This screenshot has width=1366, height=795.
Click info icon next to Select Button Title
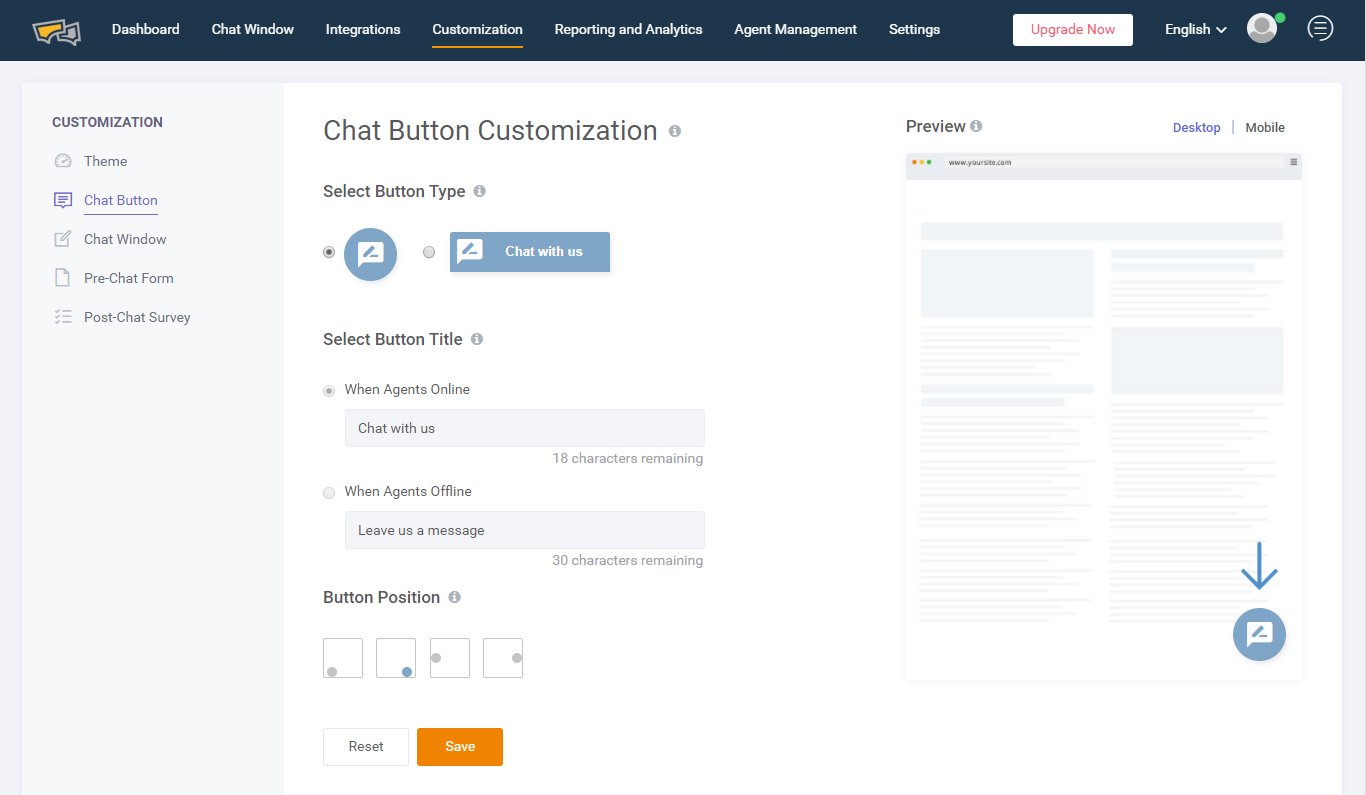coord(477,339)
